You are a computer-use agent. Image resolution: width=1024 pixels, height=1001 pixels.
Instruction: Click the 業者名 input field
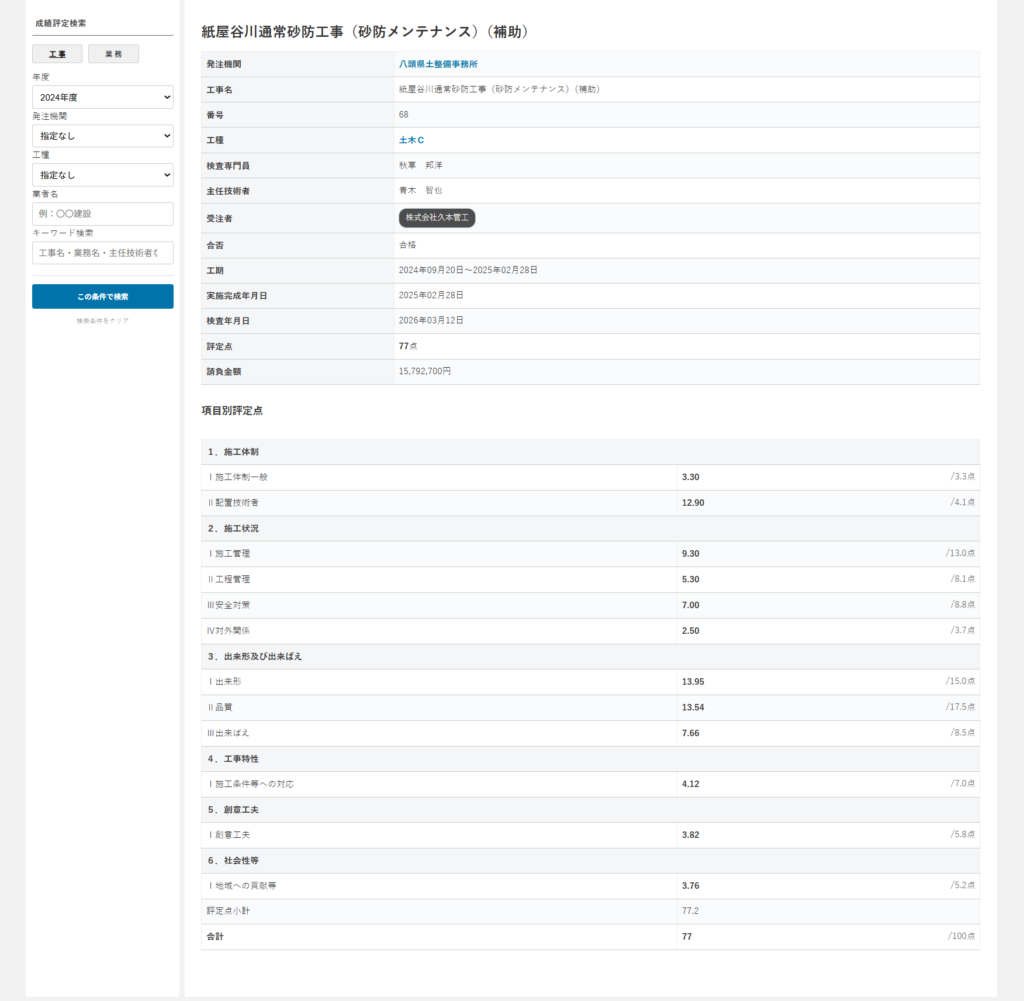pos(102,214)
